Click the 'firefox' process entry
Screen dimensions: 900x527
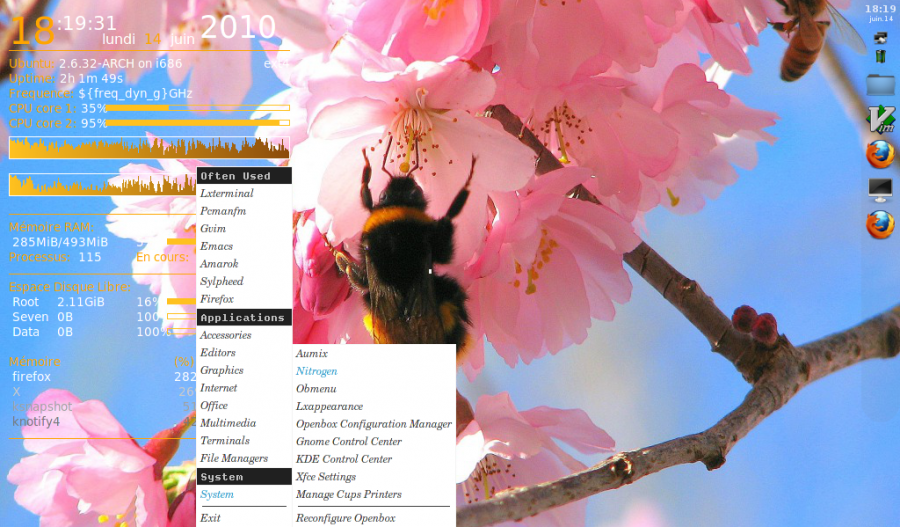[32, 377]
